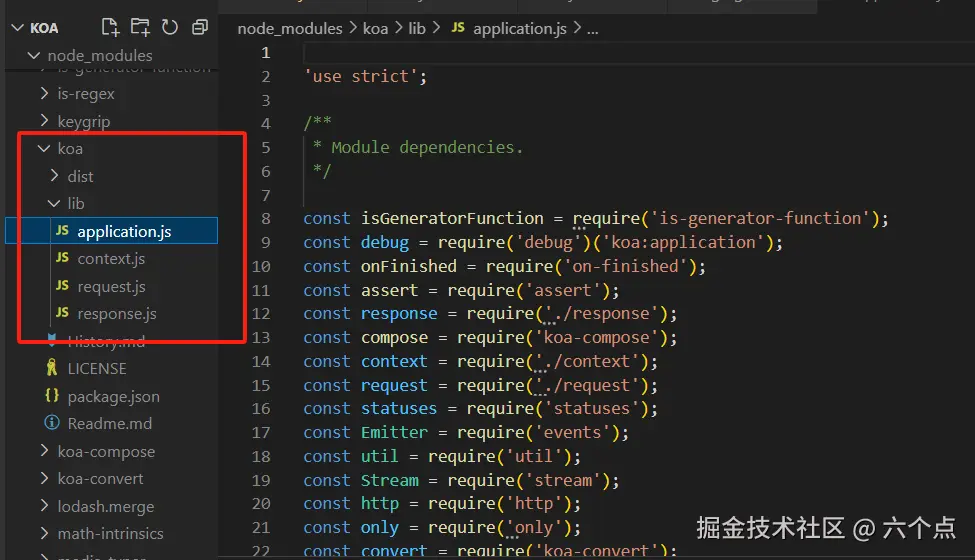Click the breadcrumb ellipsis after application.js
Image resolution: width=975 pixels, height=560 pixels.
593,30
